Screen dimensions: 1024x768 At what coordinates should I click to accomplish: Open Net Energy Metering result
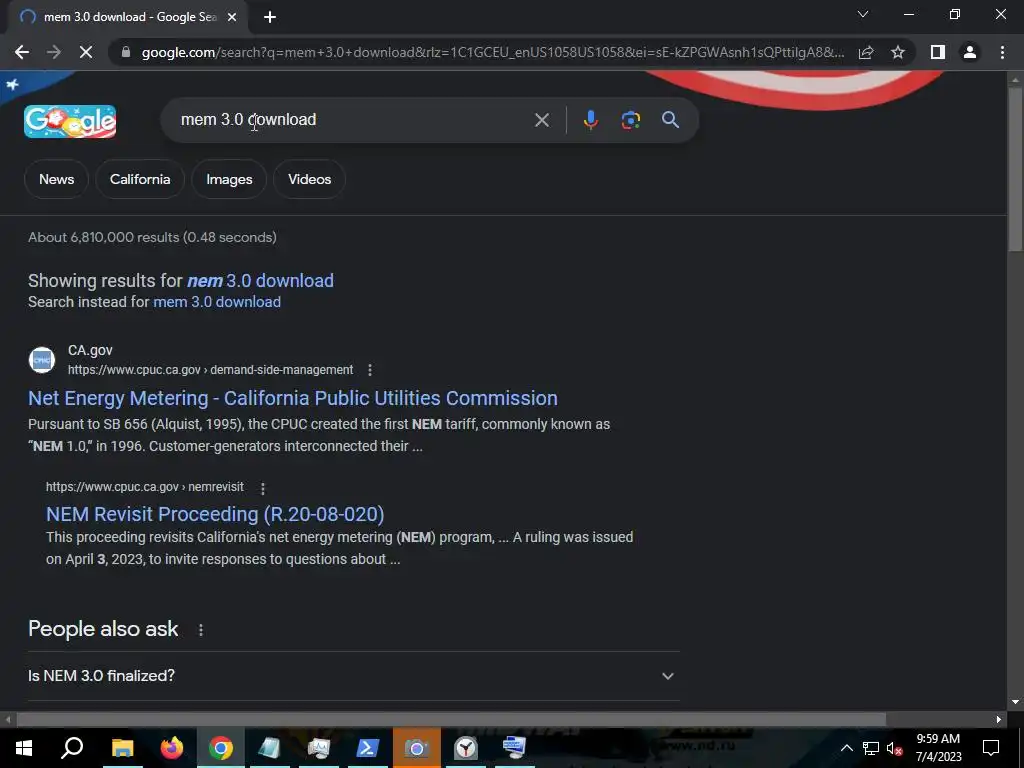(293, 398)
